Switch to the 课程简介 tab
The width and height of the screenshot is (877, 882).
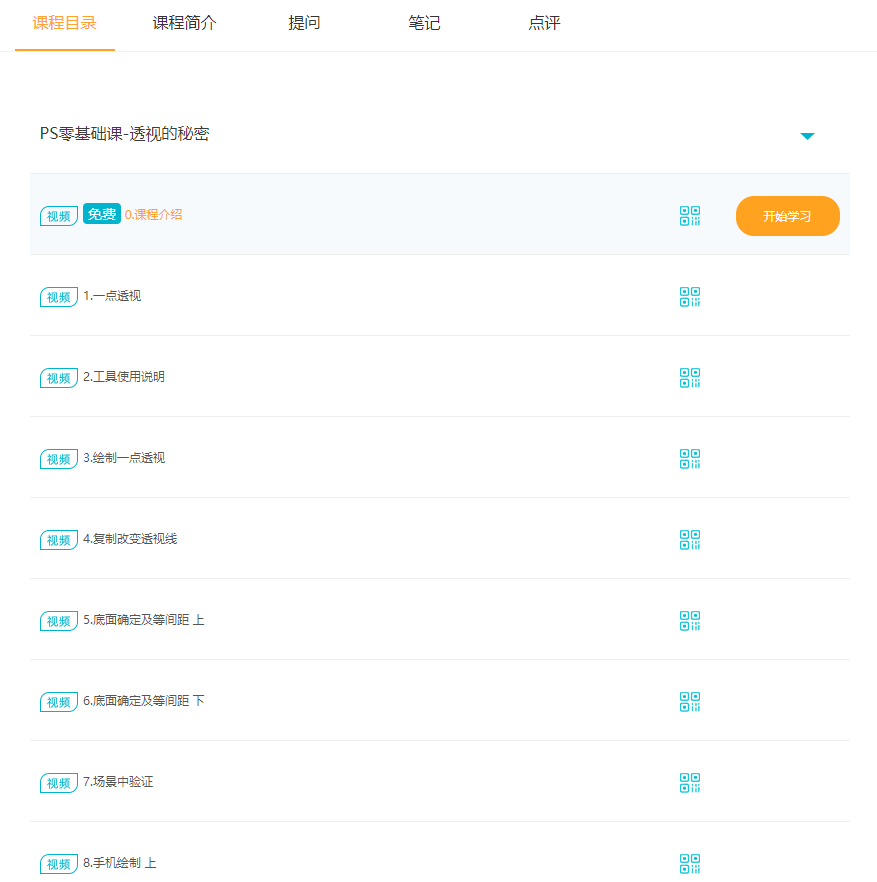coord(184,22)
